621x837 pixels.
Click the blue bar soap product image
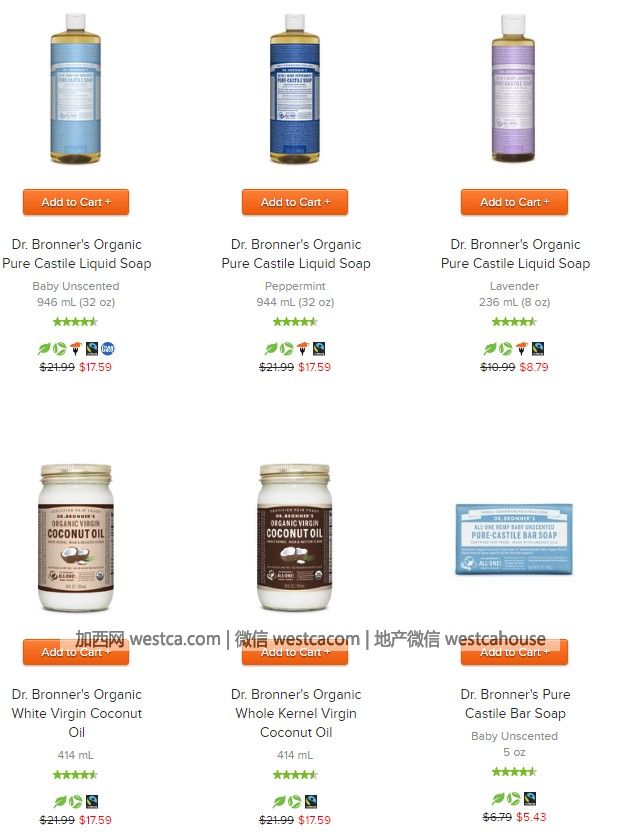[514, 539]
